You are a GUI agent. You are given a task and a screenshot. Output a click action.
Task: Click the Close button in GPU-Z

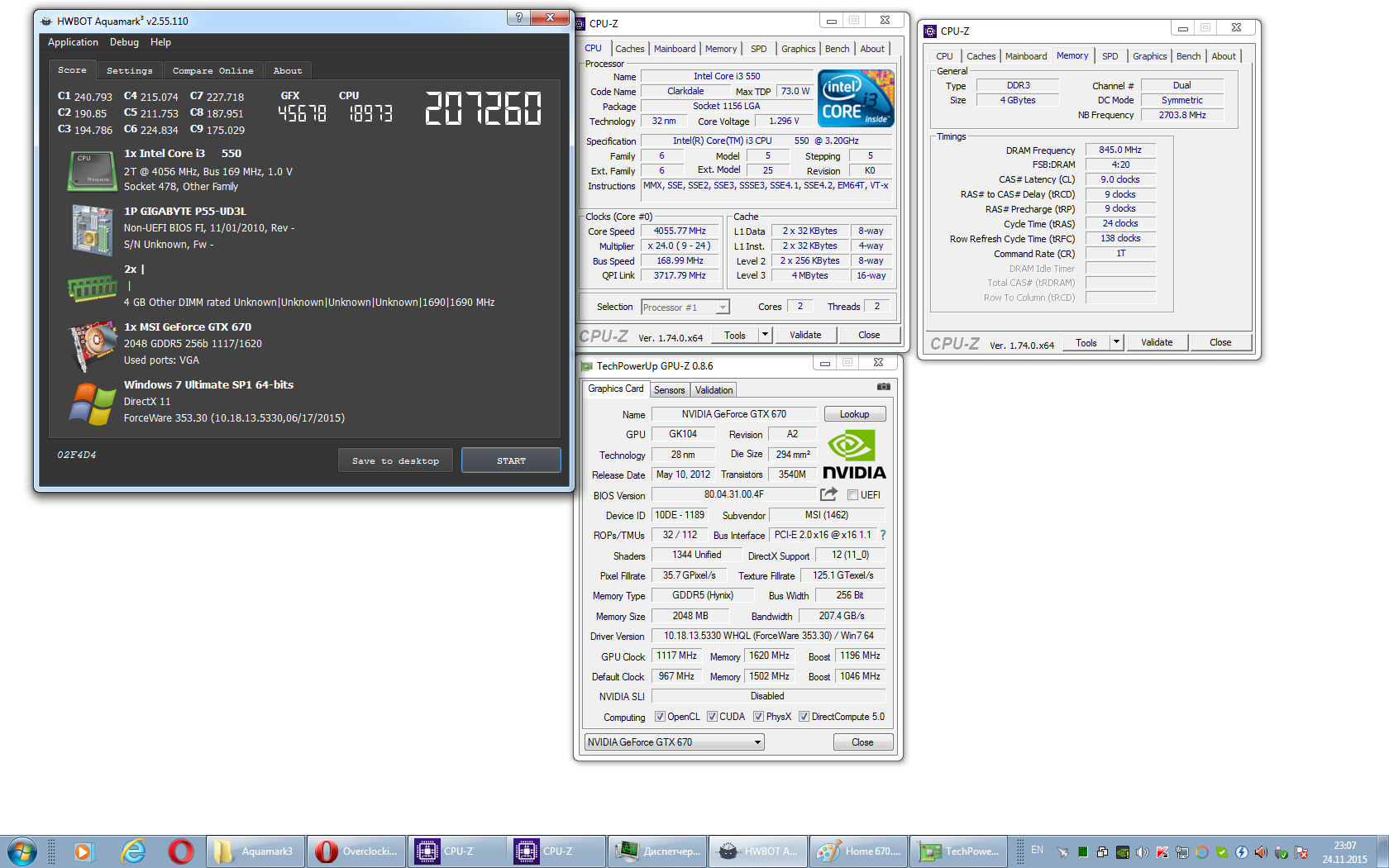[862, 742]
